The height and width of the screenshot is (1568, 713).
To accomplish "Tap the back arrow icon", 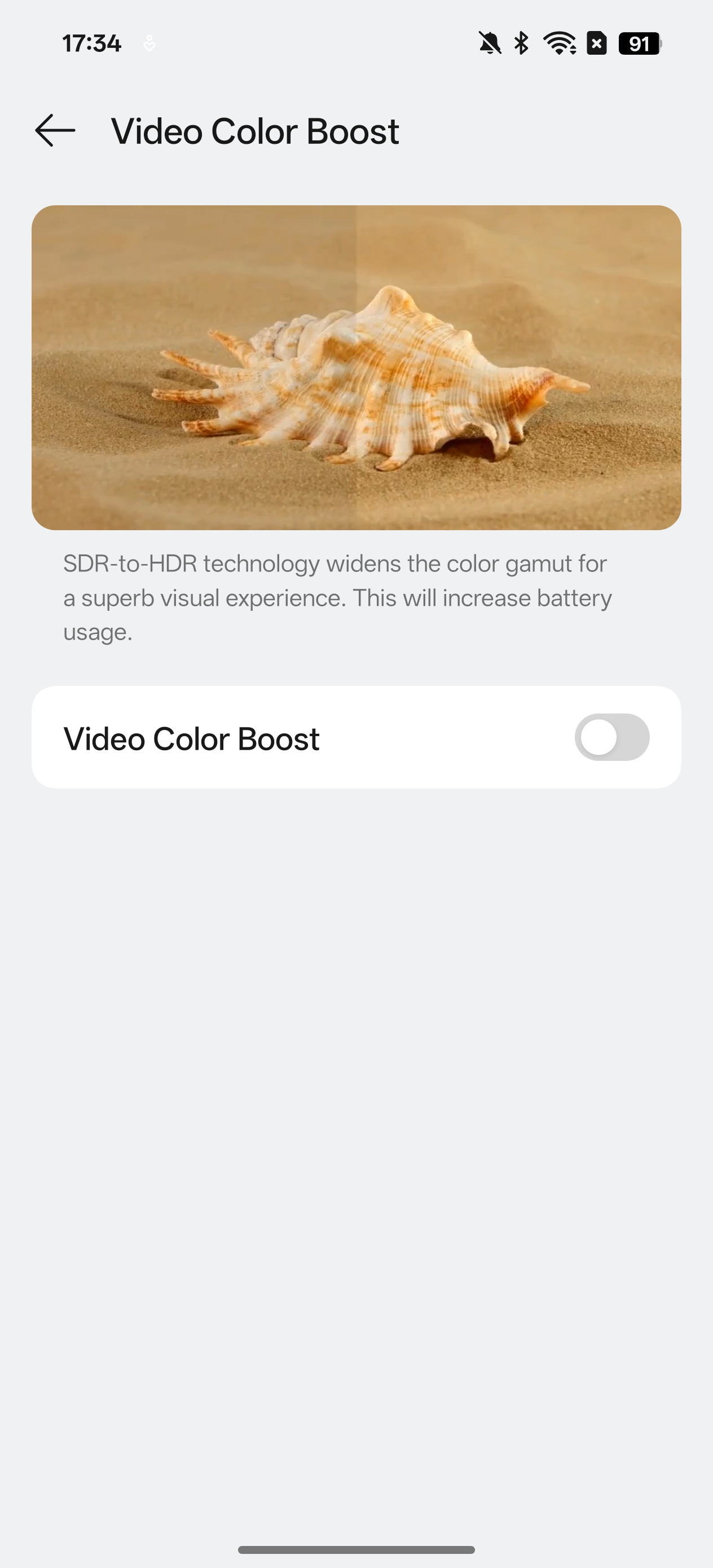I will click(x=55, y=130).
